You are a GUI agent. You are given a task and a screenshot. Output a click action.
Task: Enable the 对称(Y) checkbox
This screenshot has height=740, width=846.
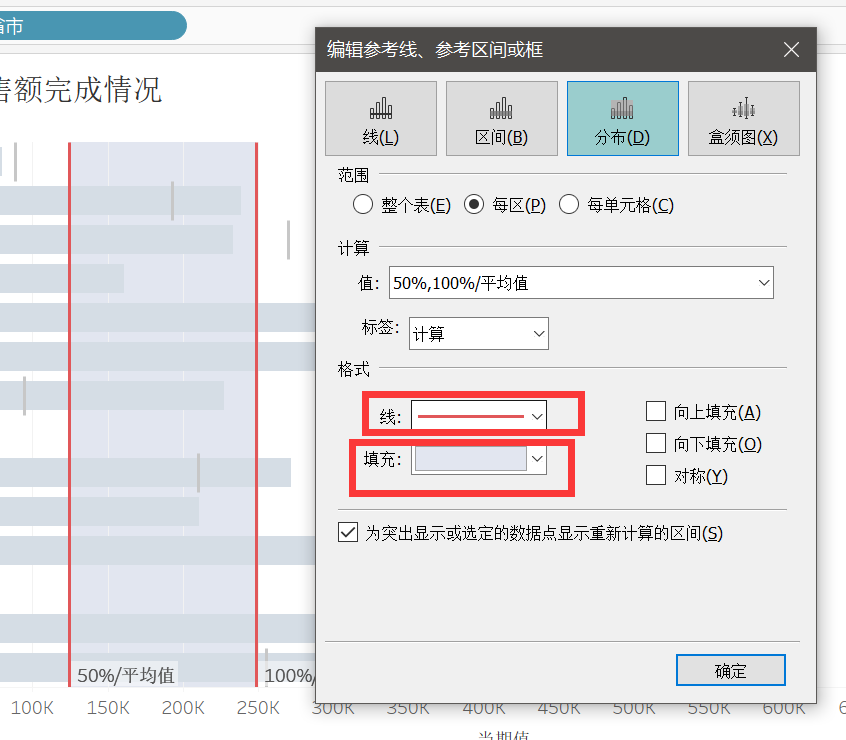click(x=656, y=475)
